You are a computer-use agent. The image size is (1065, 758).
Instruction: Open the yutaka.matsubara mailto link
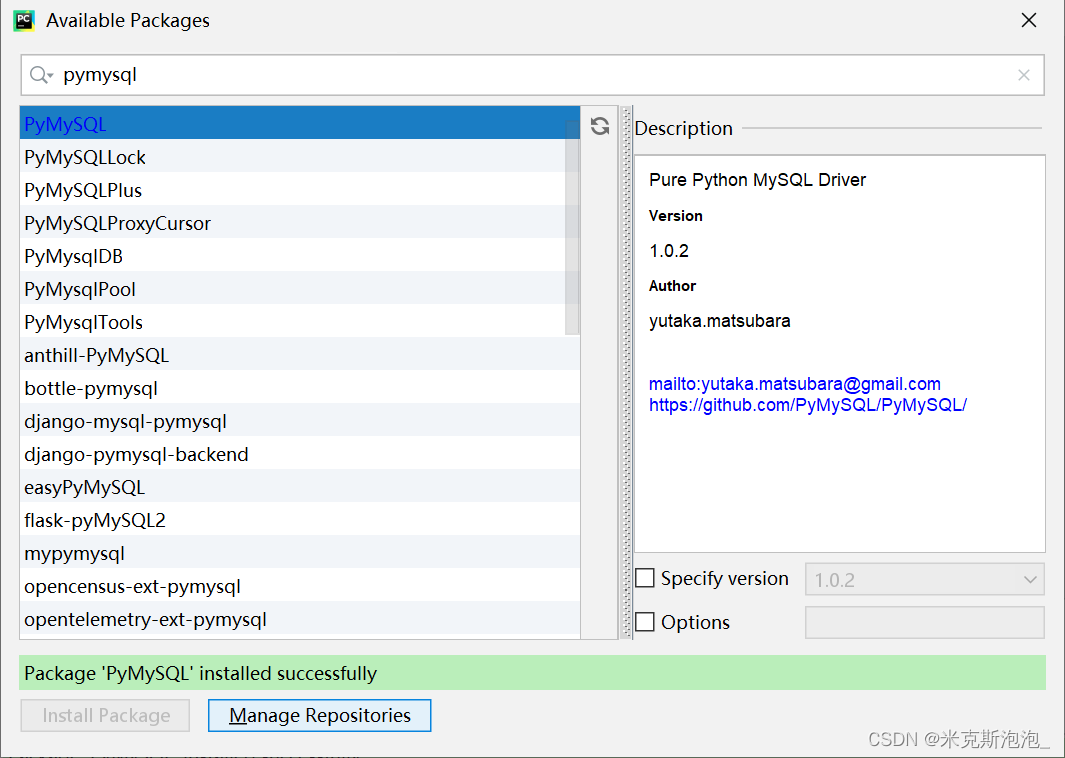tap(795, 384)
